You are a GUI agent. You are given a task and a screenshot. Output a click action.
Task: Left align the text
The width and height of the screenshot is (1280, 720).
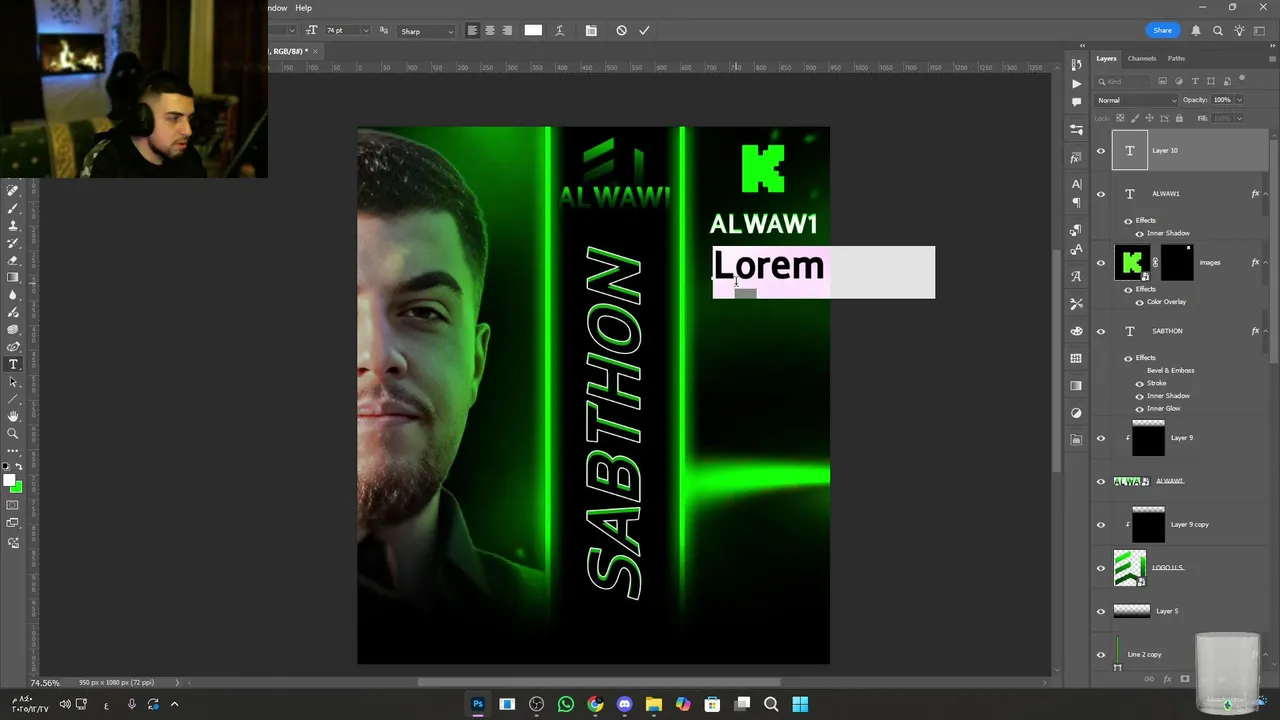(x=472, y=31)
